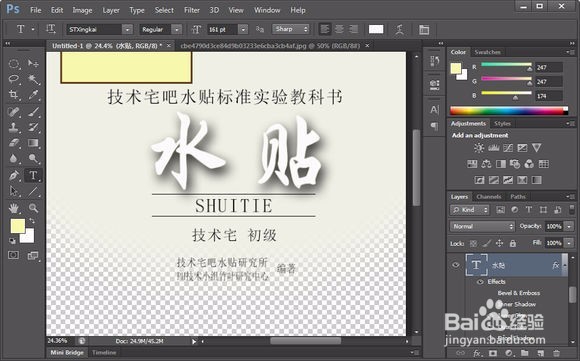The width and height of the screenshot is (580, 361).
Task: Select the Pen tool
Action: [14, 175]
